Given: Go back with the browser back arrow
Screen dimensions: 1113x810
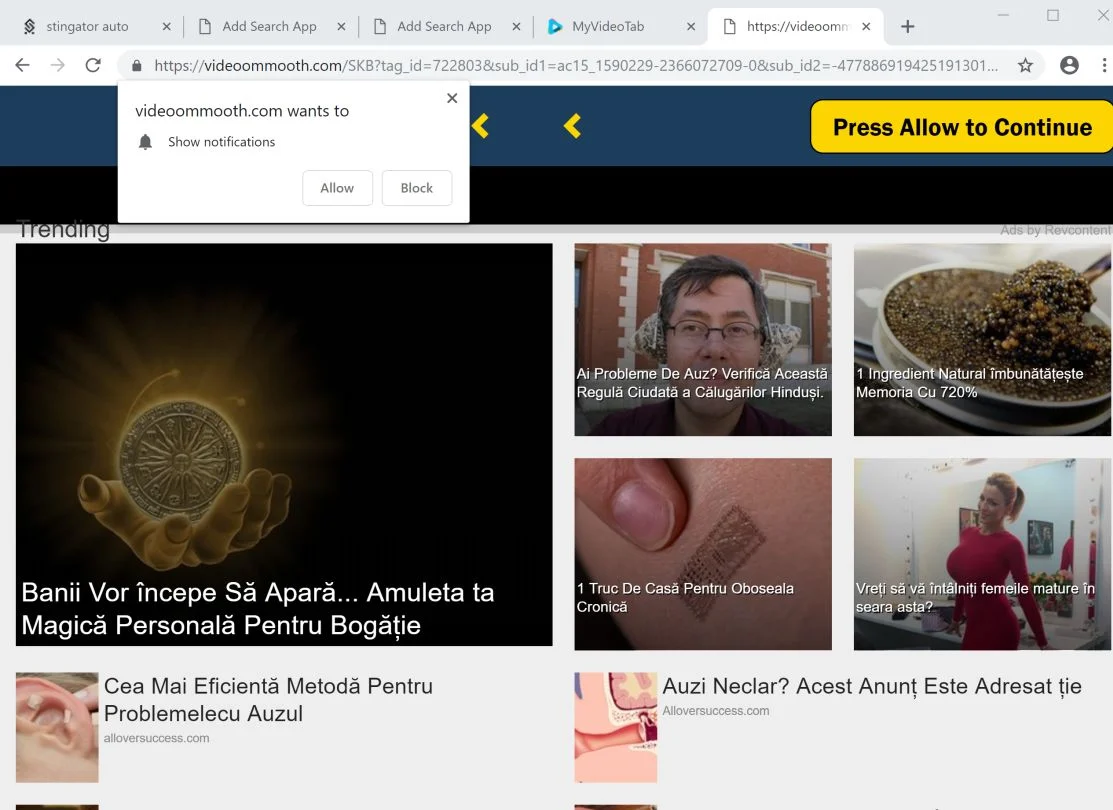Looking at the screenshot, I should (x=23, y=65).
